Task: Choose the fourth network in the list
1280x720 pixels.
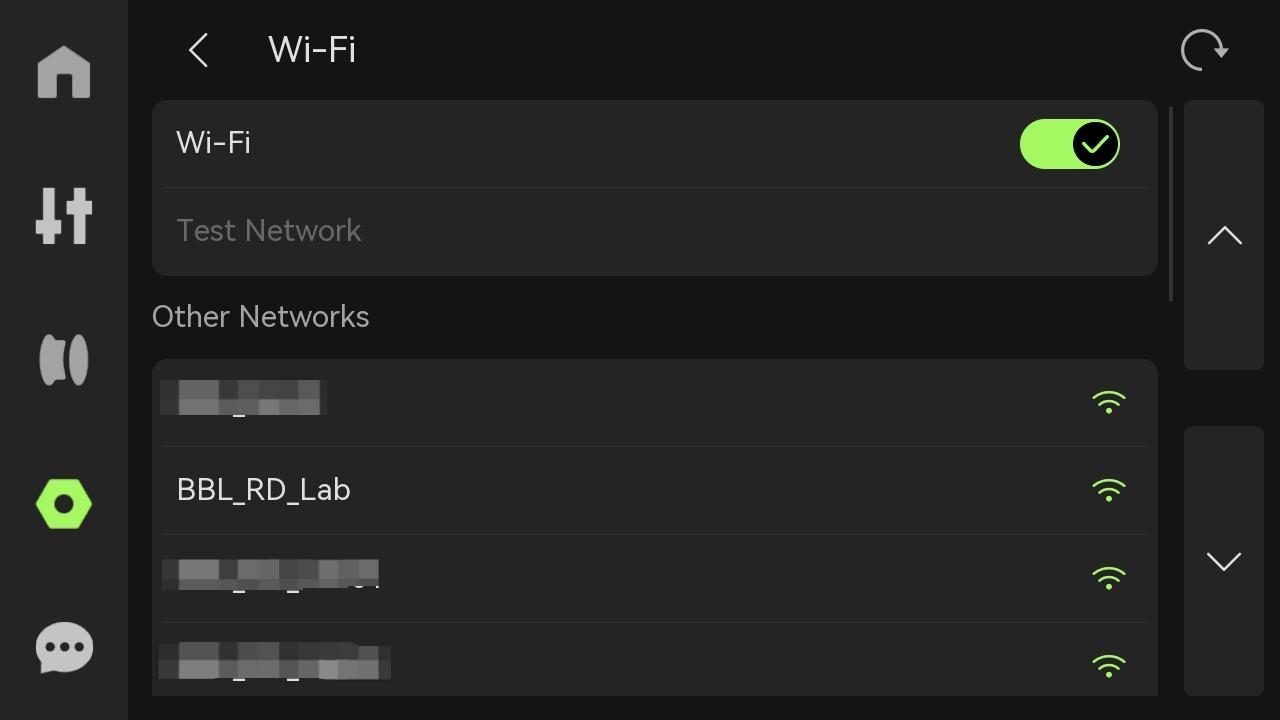Action: (x=655, y=660)
